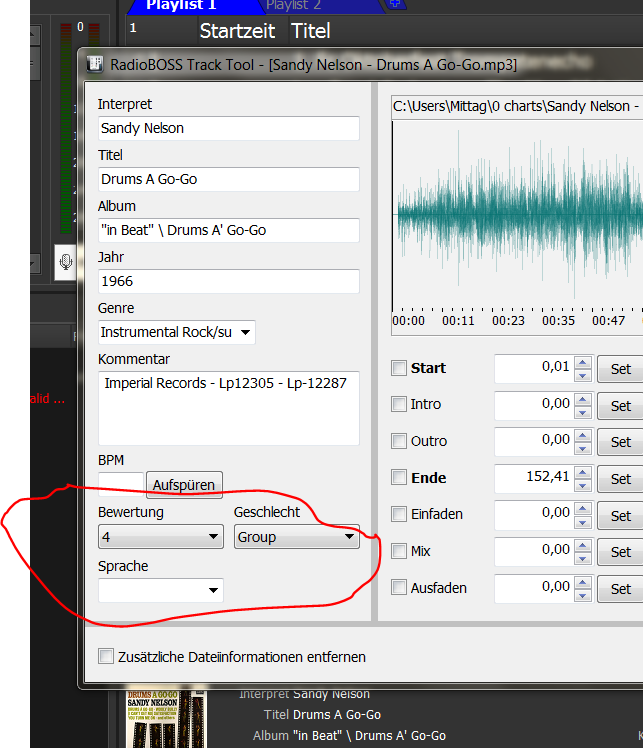Click Set button for Ausfaden

[x=620, y=589]
